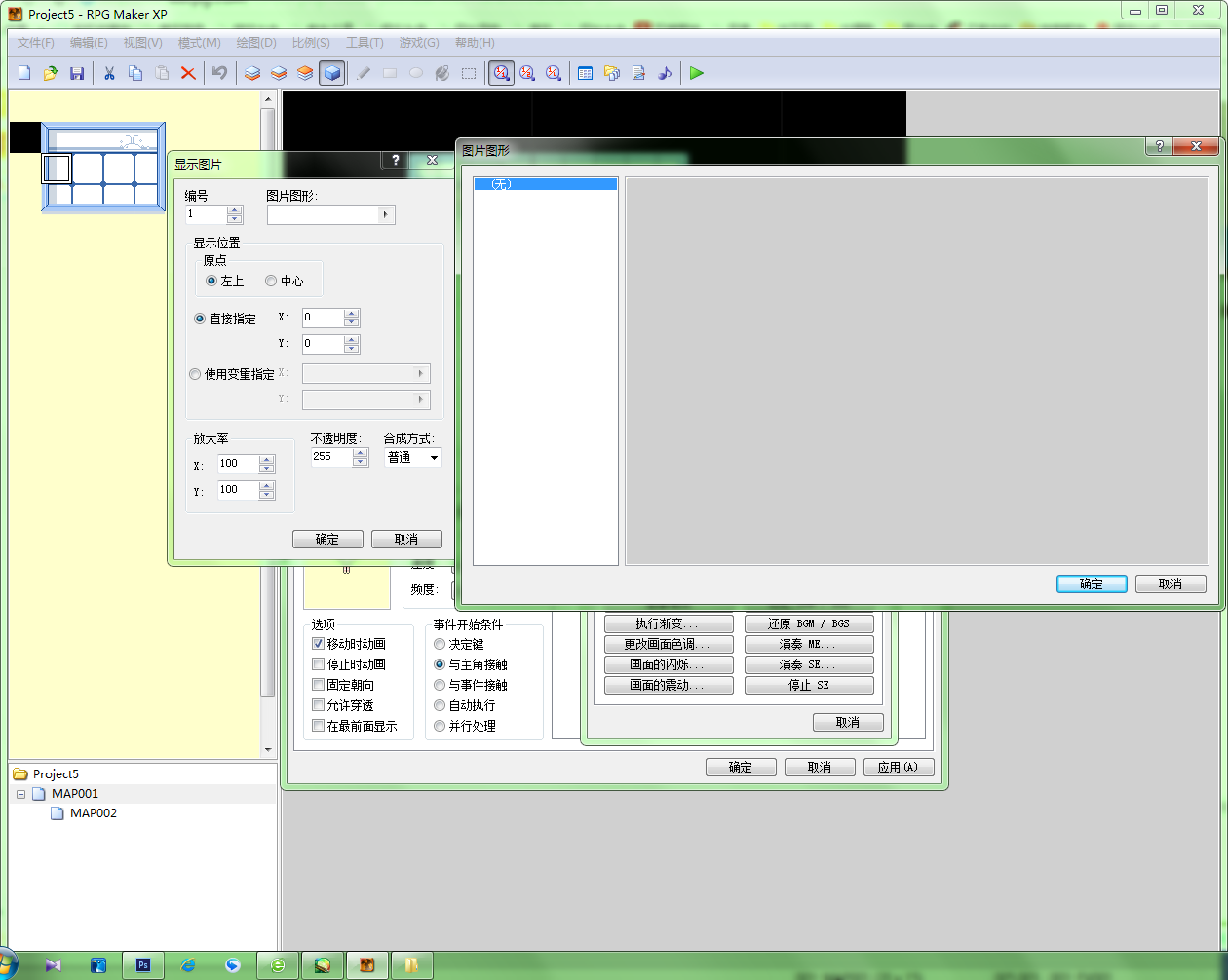Viewport: 1228px width, 980px height.
Task: Enable the 固定朝向 checkbox
Action: [318, 685]
